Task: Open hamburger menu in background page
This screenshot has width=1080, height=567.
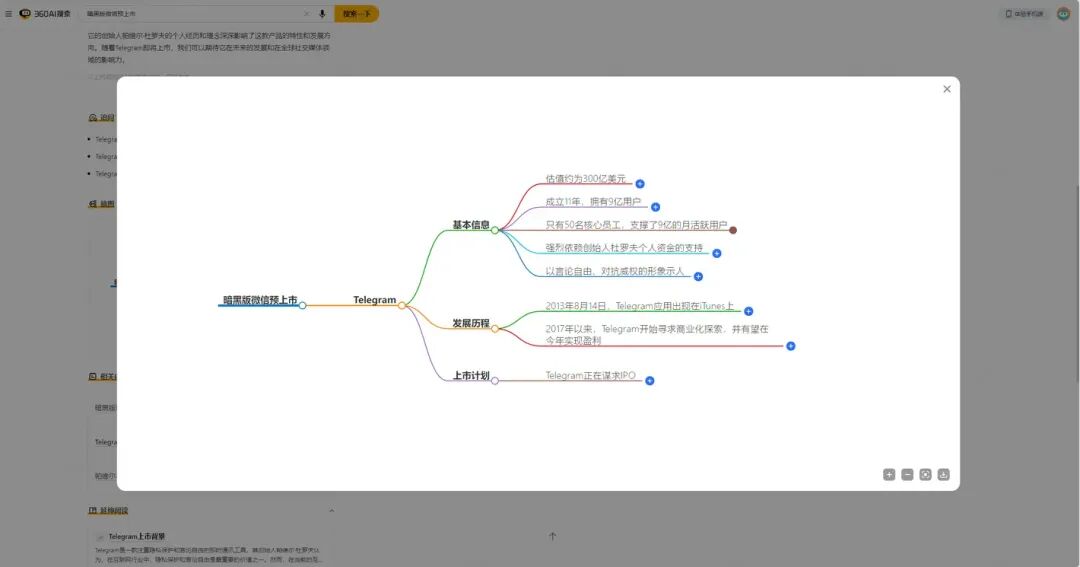Action: click(8, 14)
